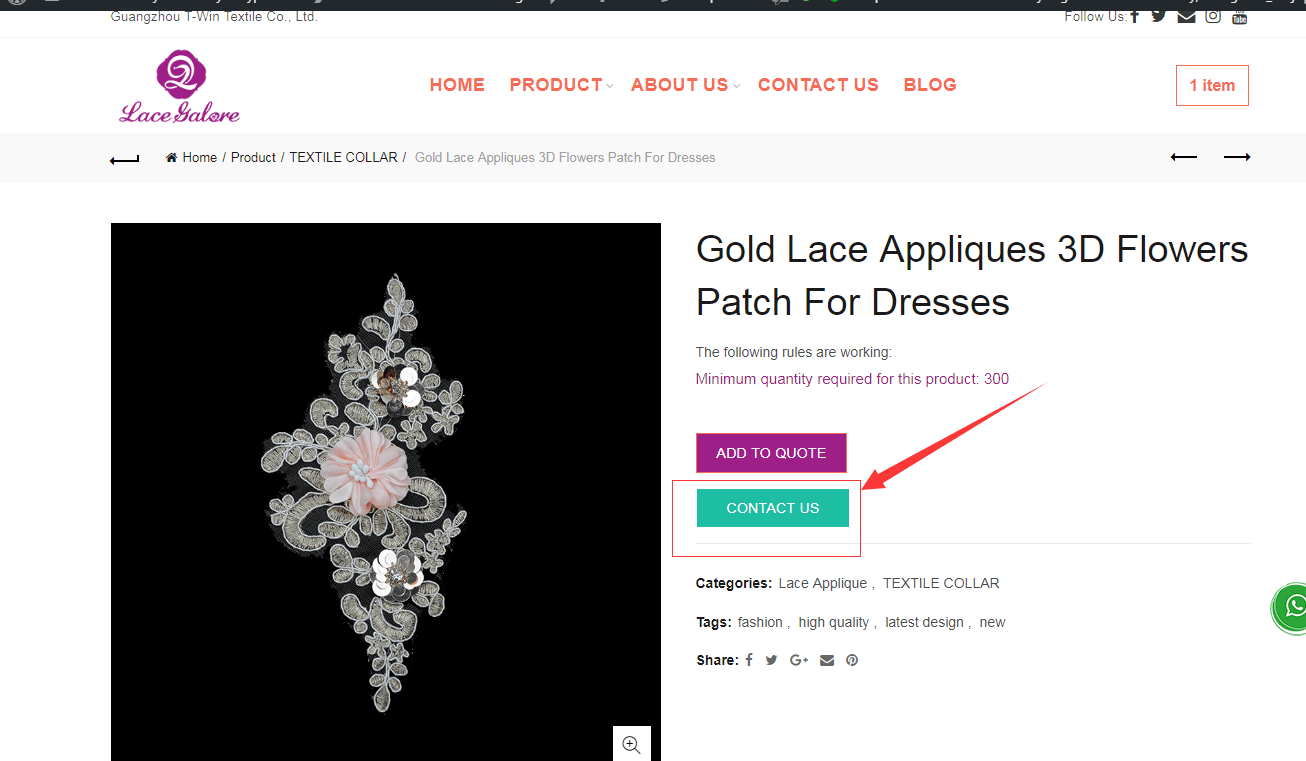
Task: Share on Pinterest via the share icon
Action: (x=852, y=660)
